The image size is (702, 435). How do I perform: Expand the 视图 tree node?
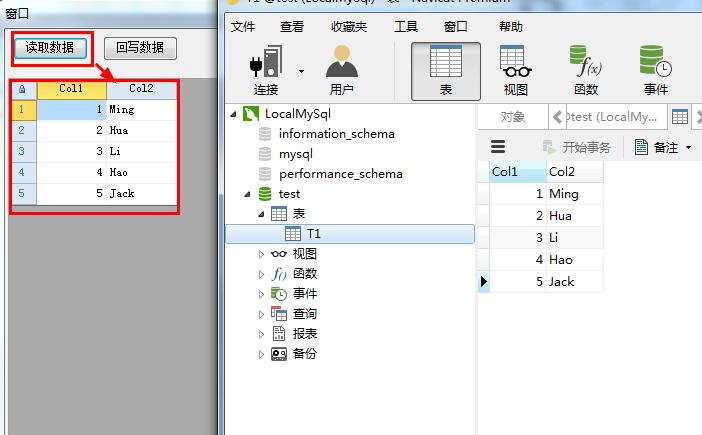pos(261,254)
